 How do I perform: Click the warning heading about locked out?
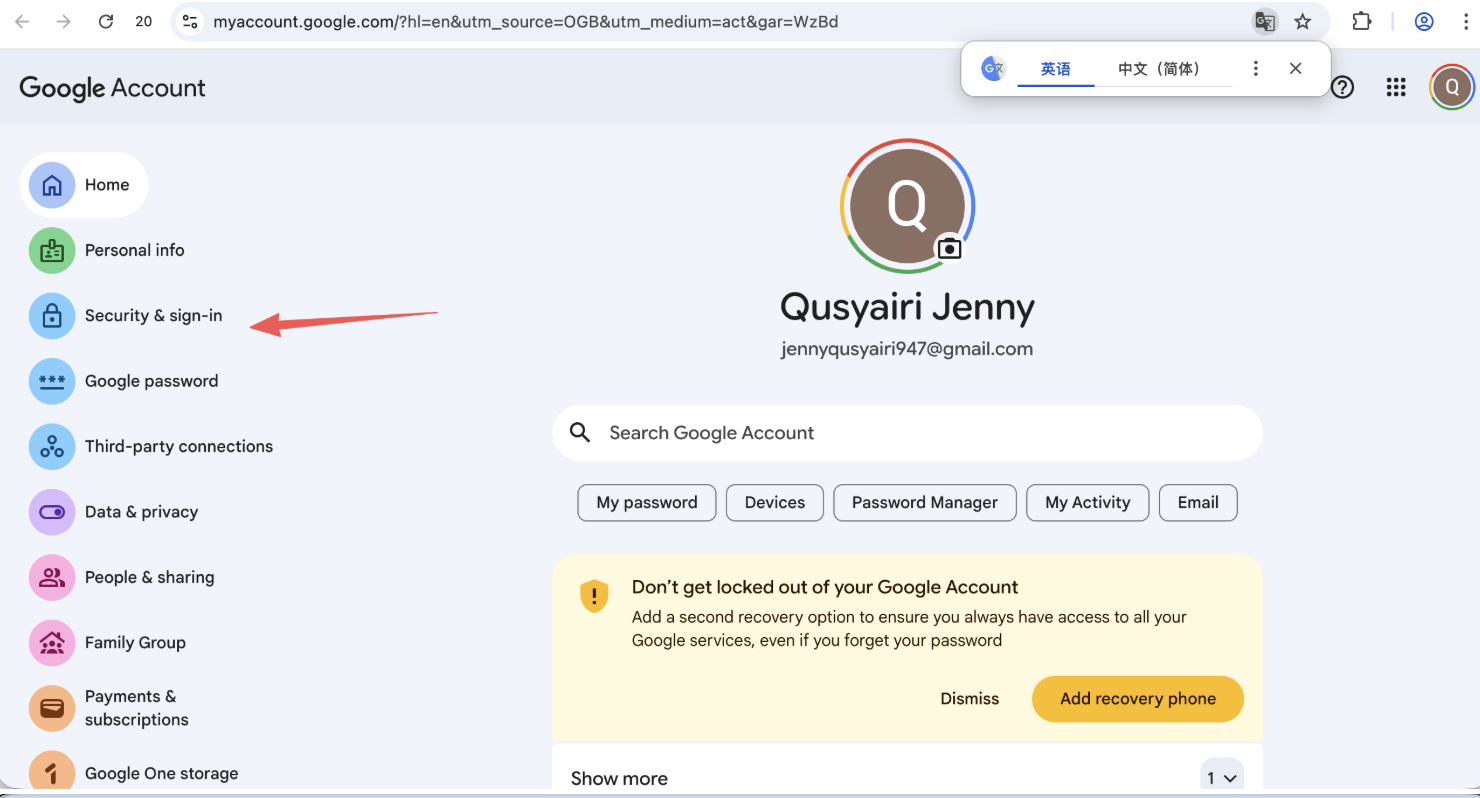point(825,587)
